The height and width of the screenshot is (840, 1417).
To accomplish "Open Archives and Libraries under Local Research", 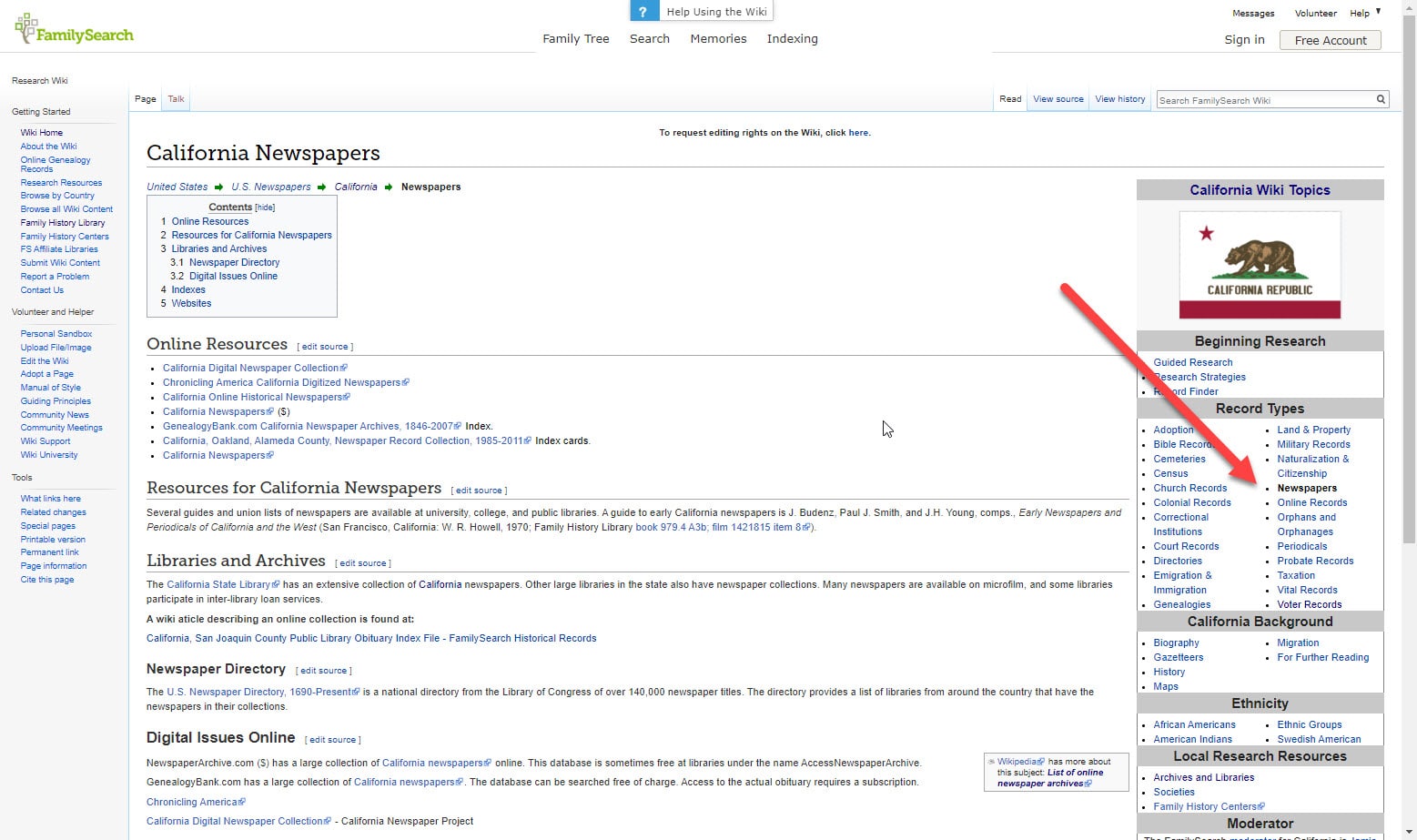I will pos(1203,777).
